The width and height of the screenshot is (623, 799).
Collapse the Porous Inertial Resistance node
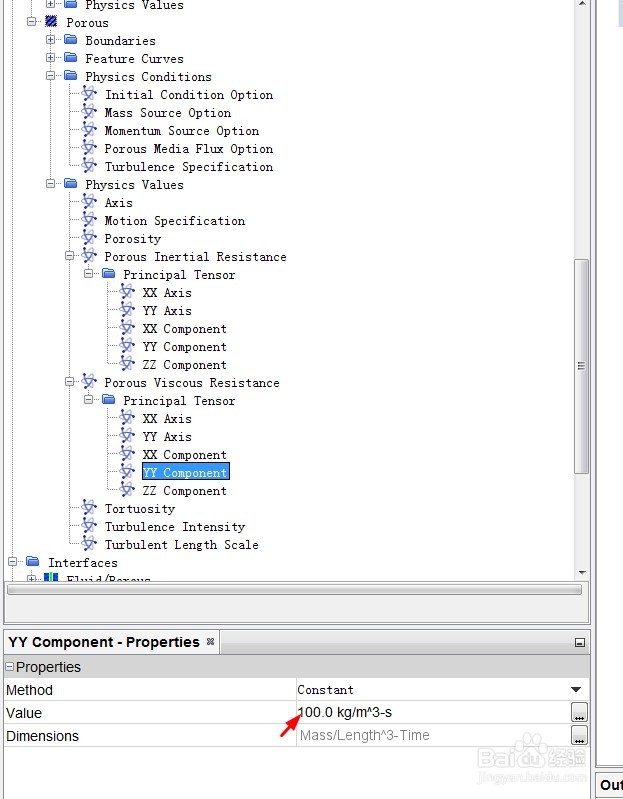(70, 256)
